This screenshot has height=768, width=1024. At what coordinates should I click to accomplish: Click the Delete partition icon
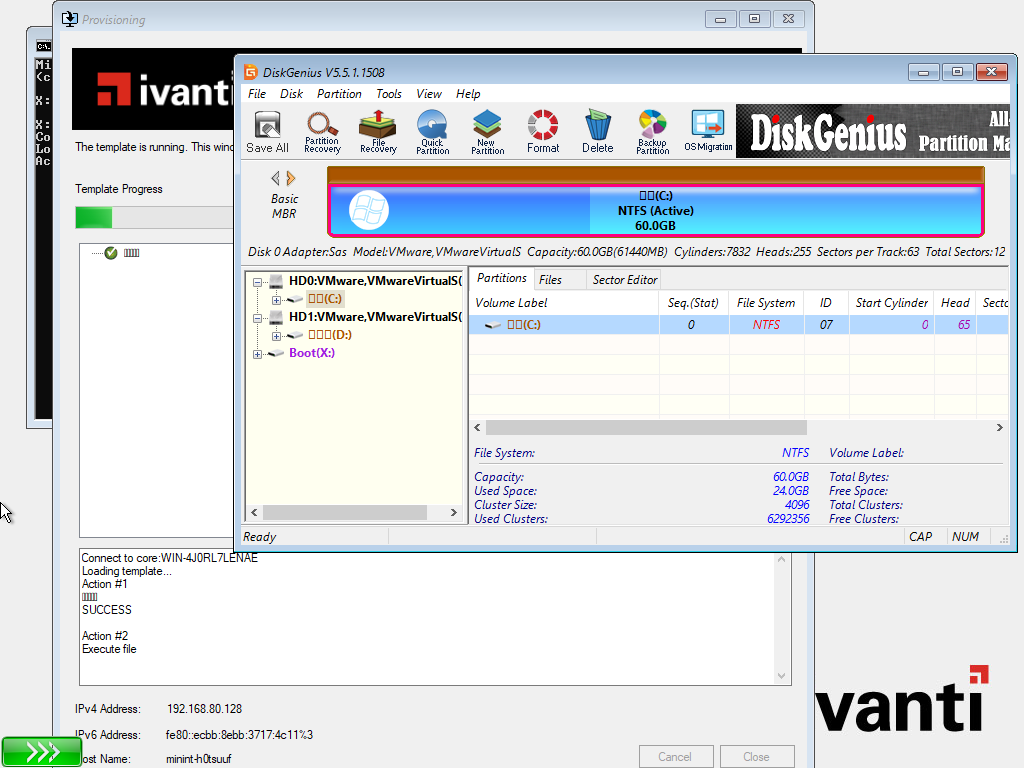click(x=597, y=131)
